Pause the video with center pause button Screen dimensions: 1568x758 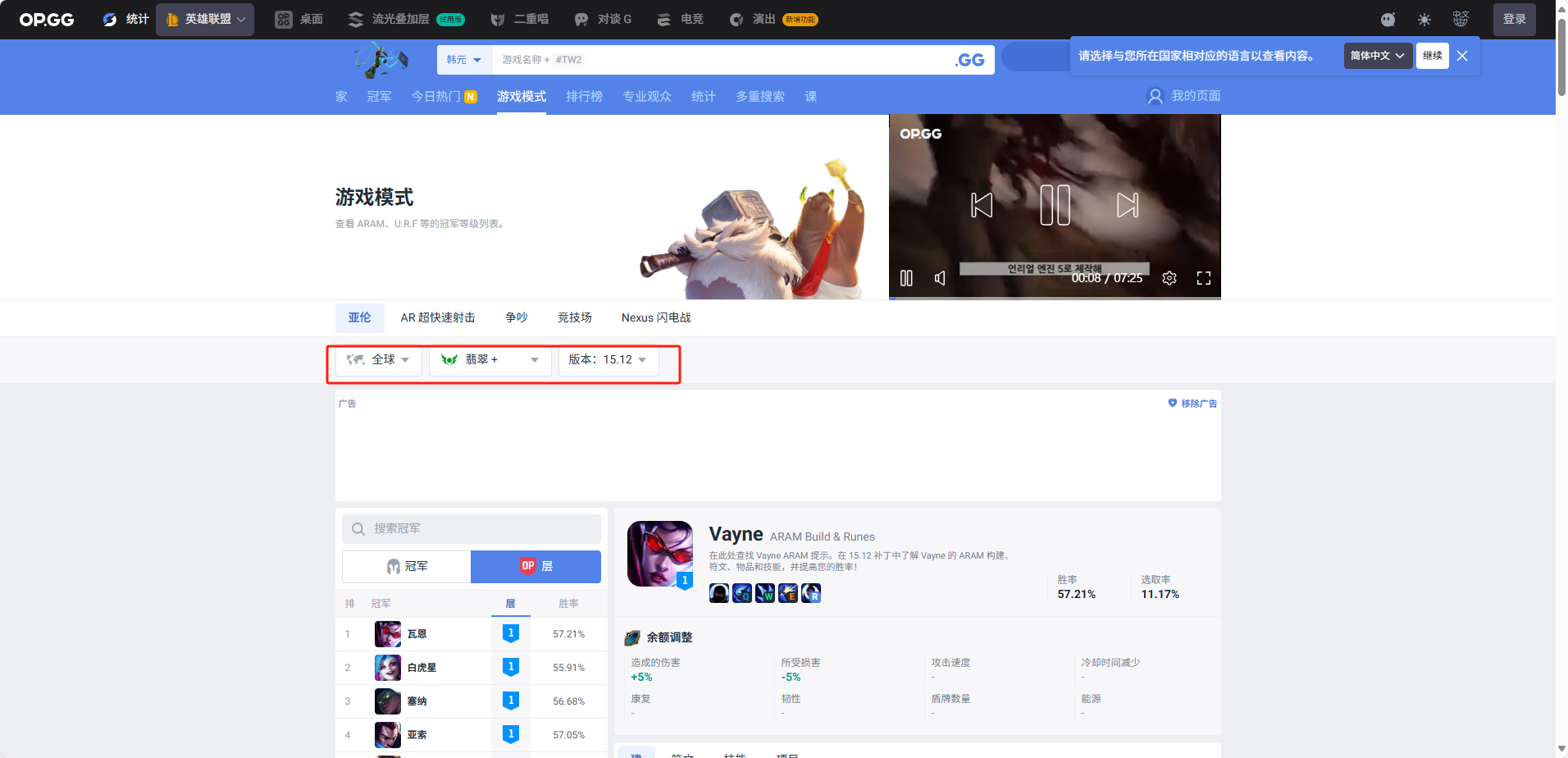(1055, 205)
